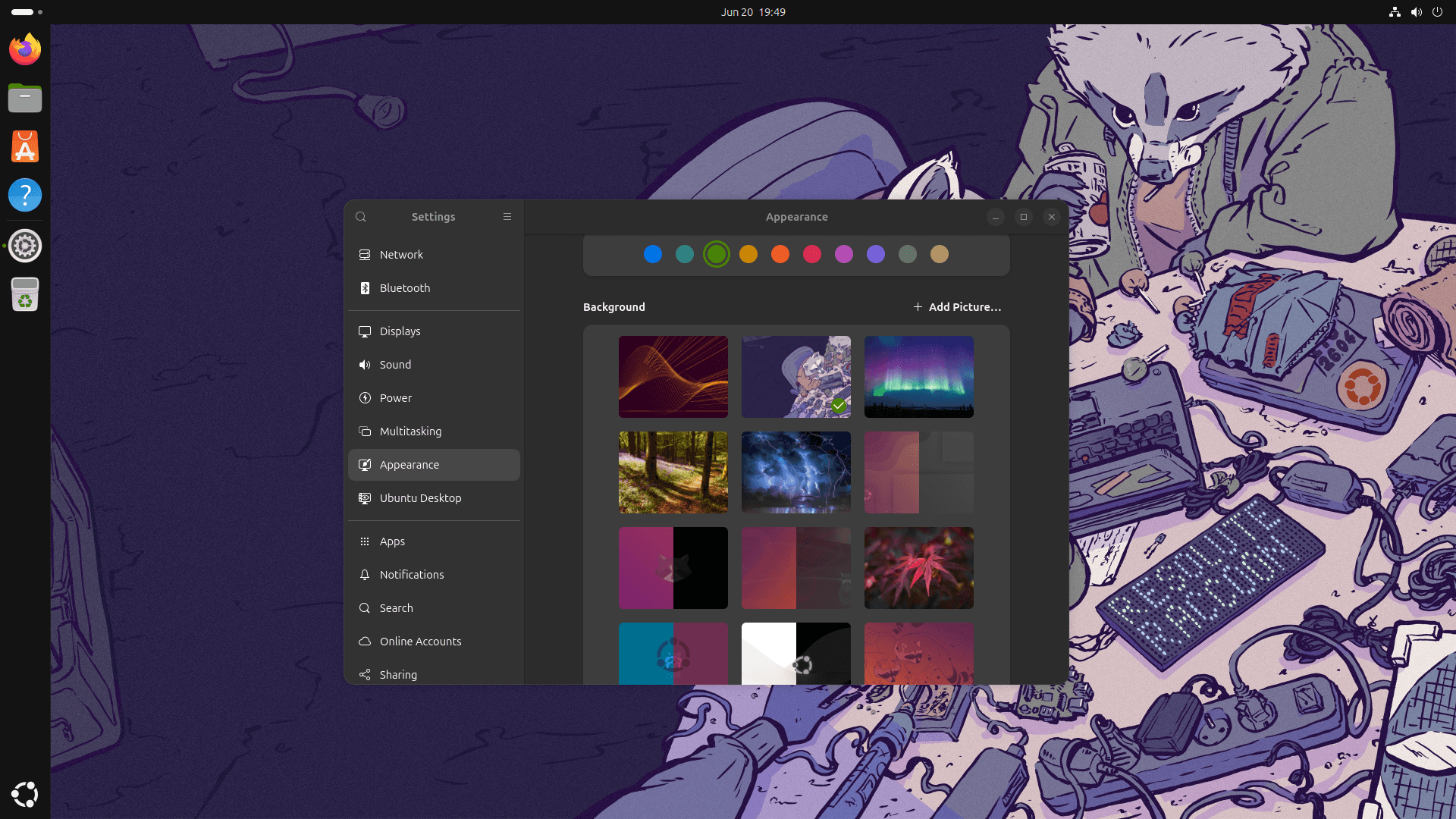The image size is (1456, 819).
Task: Open the App Center dock icon
Action: [25, 146]
